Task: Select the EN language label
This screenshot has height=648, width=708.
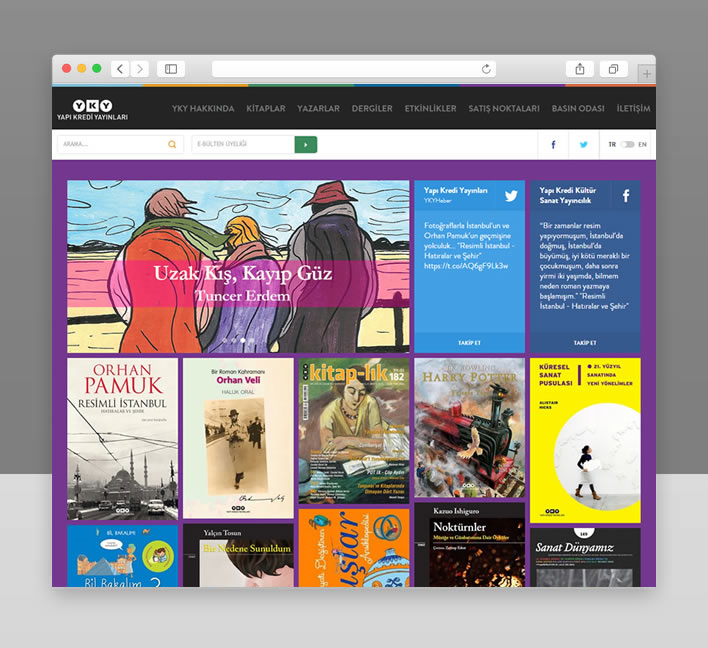Action: click(642, 145)
